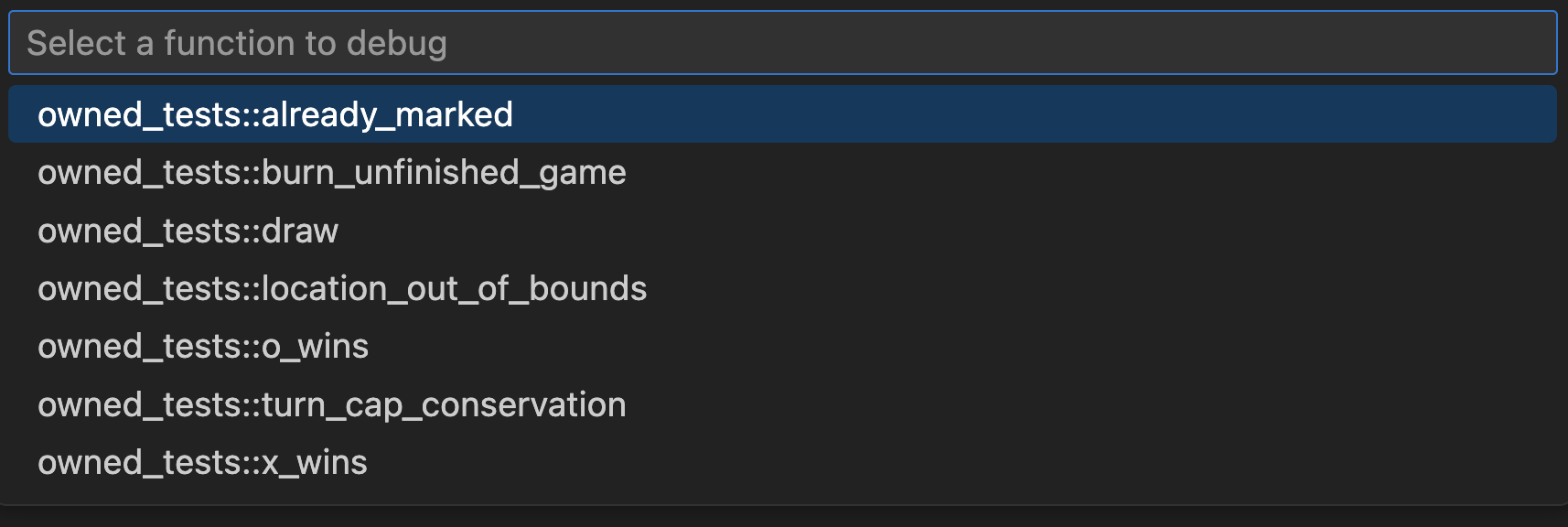
Task: Click the 'Select a function to debug' field
Action: point(782,43)
